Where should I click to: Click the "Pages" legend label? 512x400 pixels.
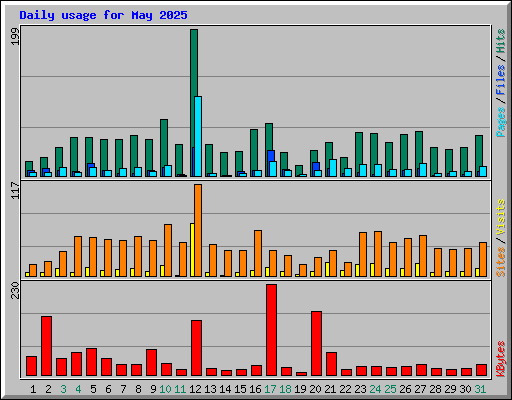pos(501,122)
